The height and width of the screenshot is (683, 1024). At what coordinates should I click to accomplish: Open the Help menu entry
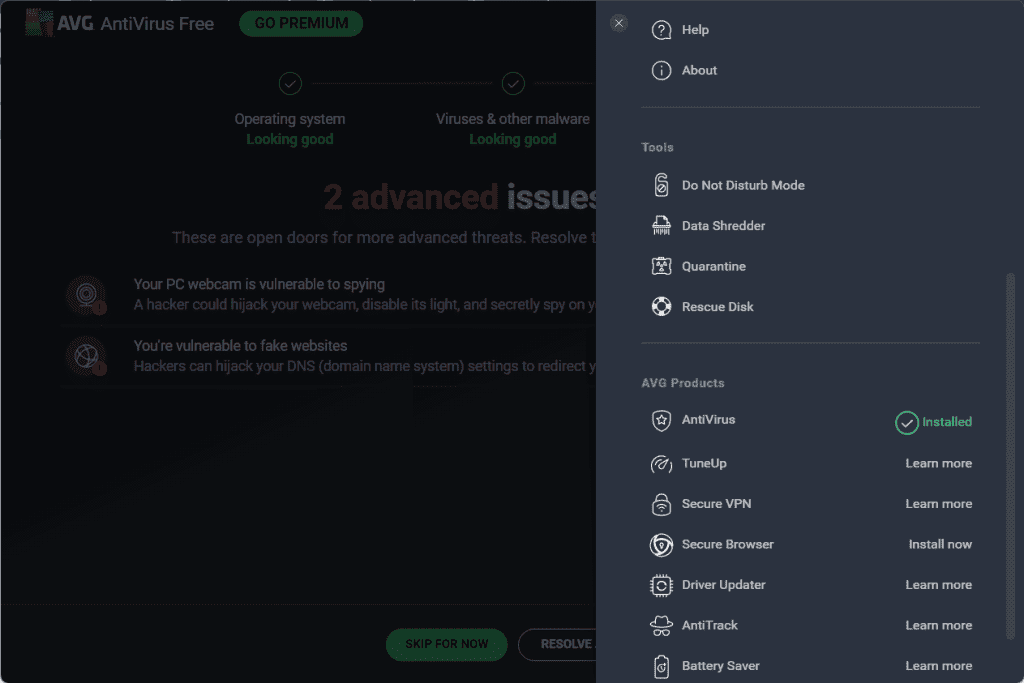694,29
